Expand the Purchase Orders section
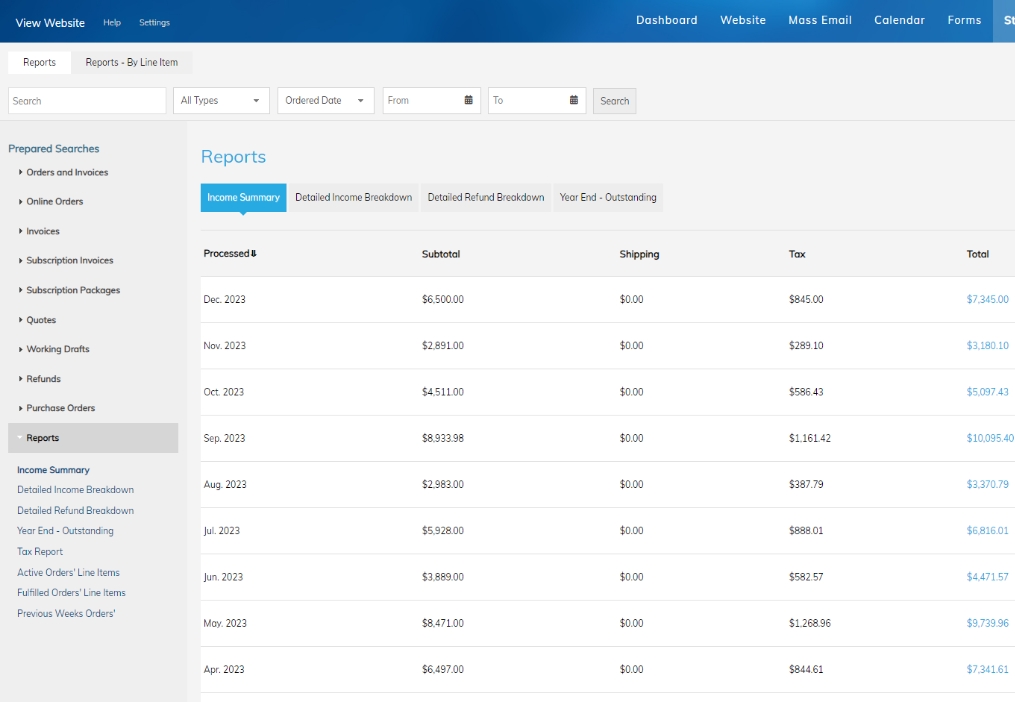Screen dimensions: 1015x702 pos(57,408)
